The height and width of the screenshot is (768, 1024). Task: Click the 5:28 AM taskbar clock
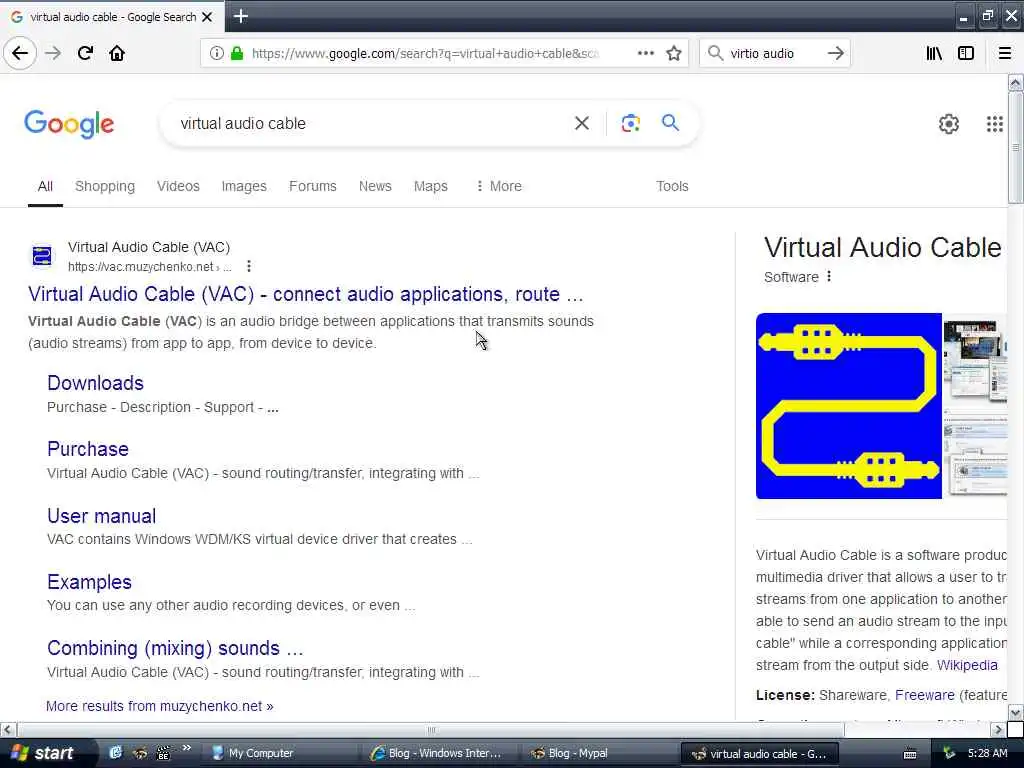tap(987, 753)
